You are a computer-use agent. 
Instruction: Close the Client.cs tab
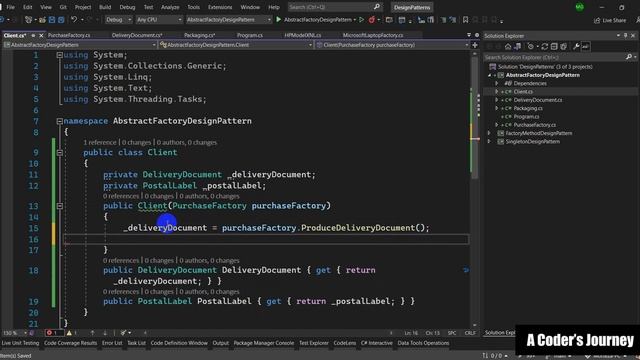(x=41, y=36)
